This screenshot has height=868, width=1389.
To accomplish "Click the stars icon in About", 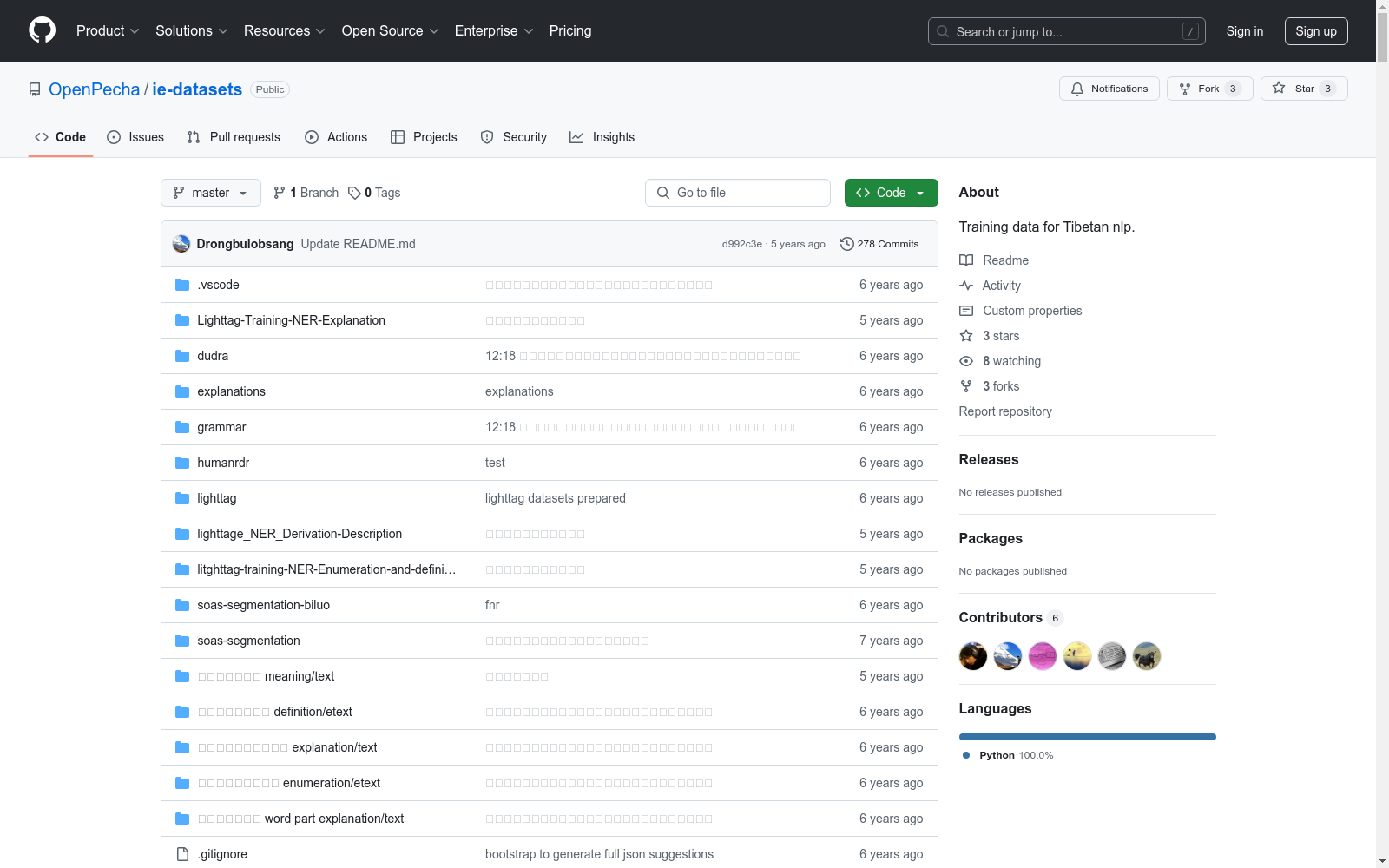I will pos(966,336).
